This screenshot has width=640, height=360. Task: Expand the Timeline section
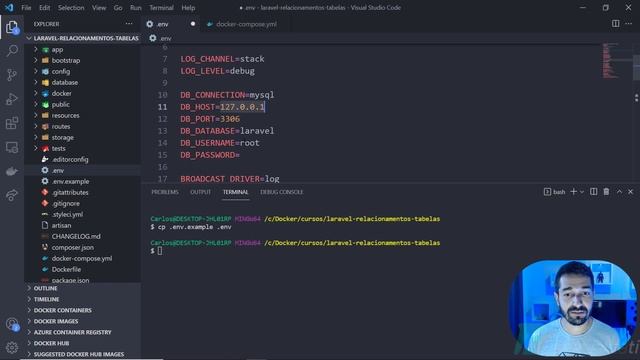pyautogui.click(x=83, y=300)
